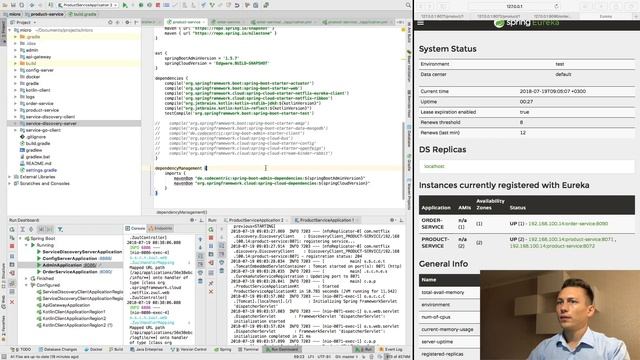Expand the config-server folder
640x360 pixels.
16,70
